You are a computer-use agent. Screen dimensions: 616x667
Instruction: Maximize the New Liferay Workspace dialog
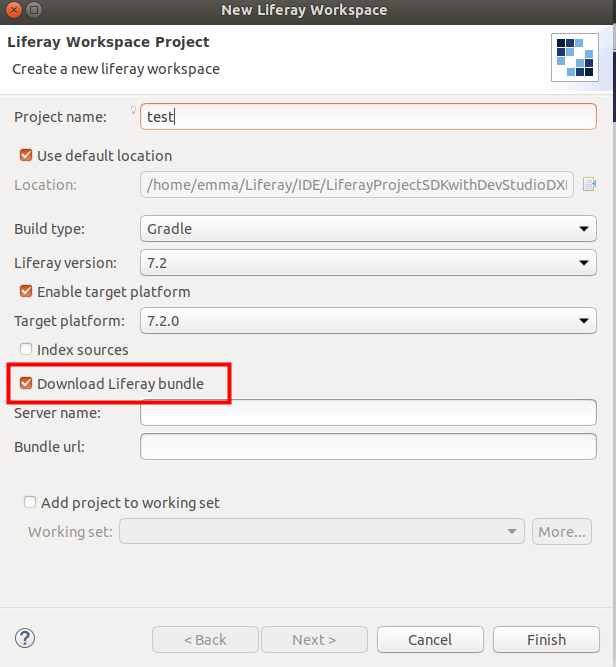[x=34, y=9]
